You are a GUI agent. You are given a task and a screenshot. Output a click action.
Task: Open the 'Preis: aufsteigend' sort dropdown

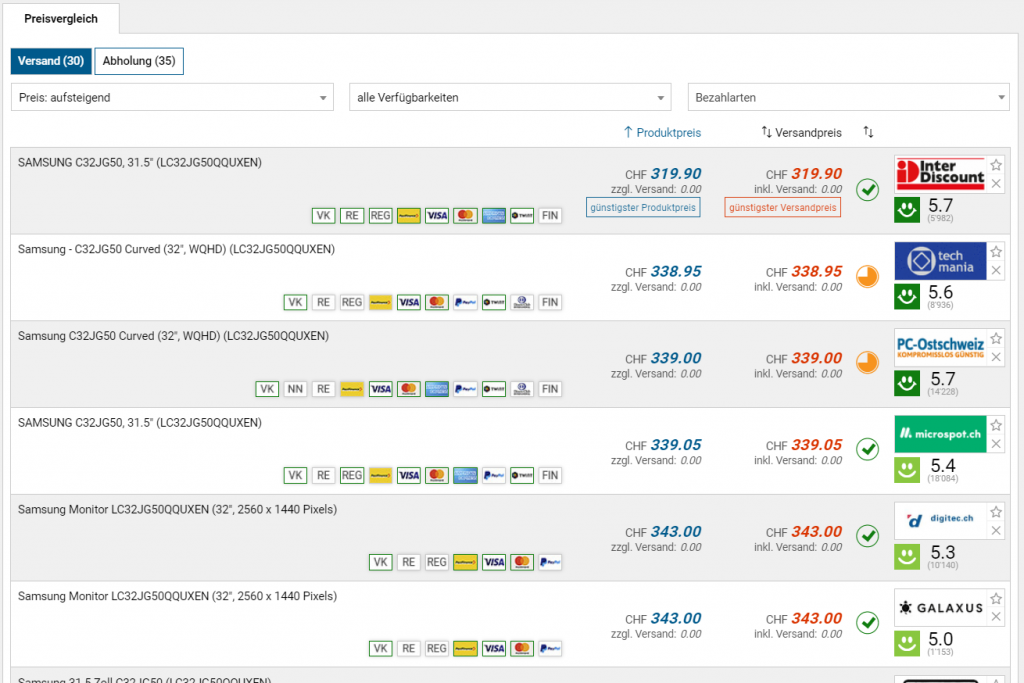172,97
